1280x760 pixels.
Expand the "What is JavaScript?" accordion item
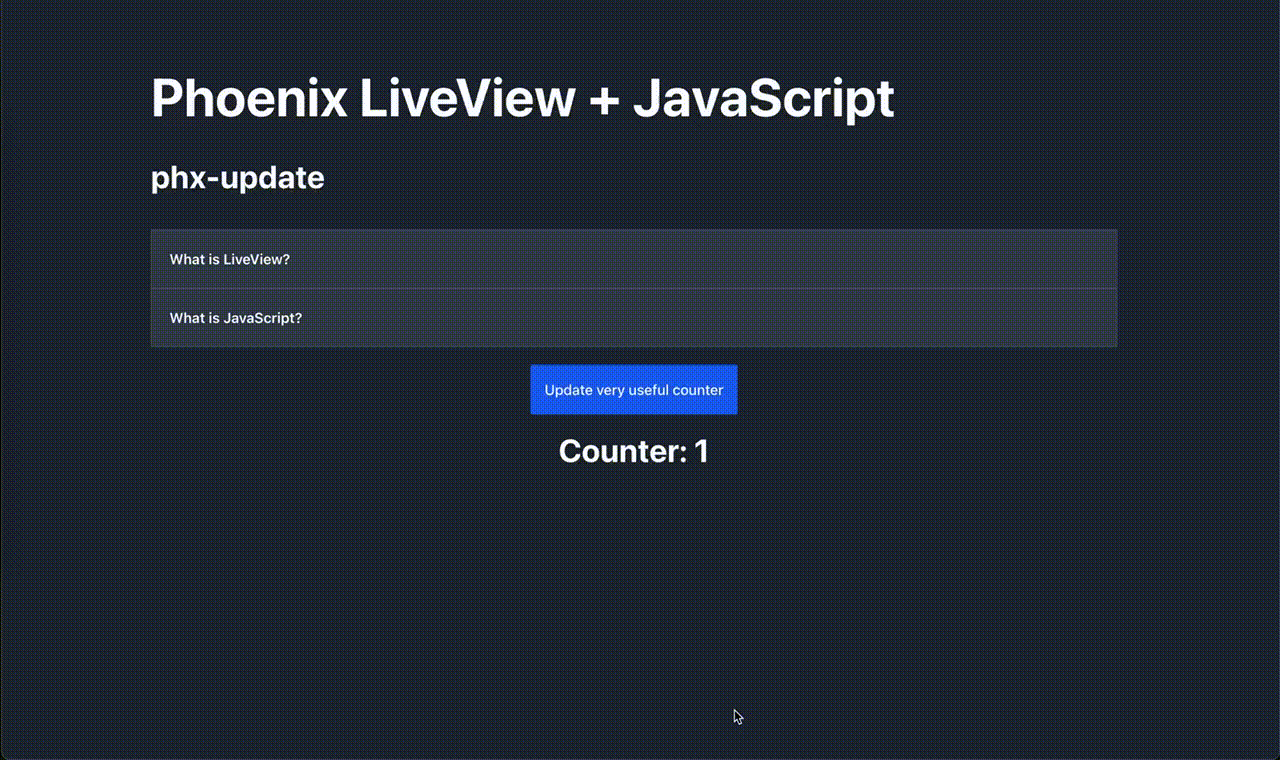tap(633, 317)
